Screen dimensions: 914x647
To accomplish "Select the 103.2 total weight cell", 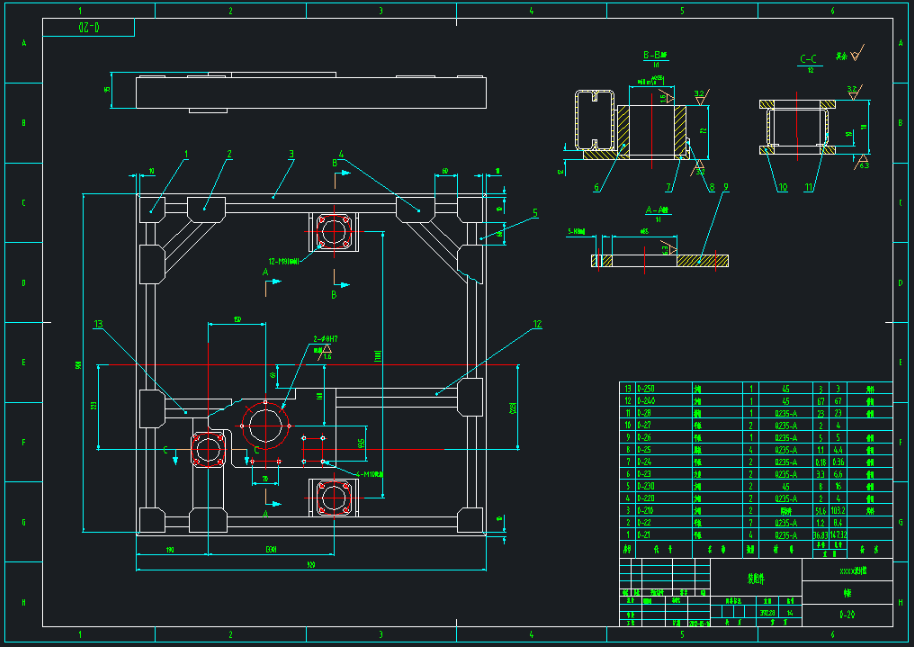I will 838,511.
